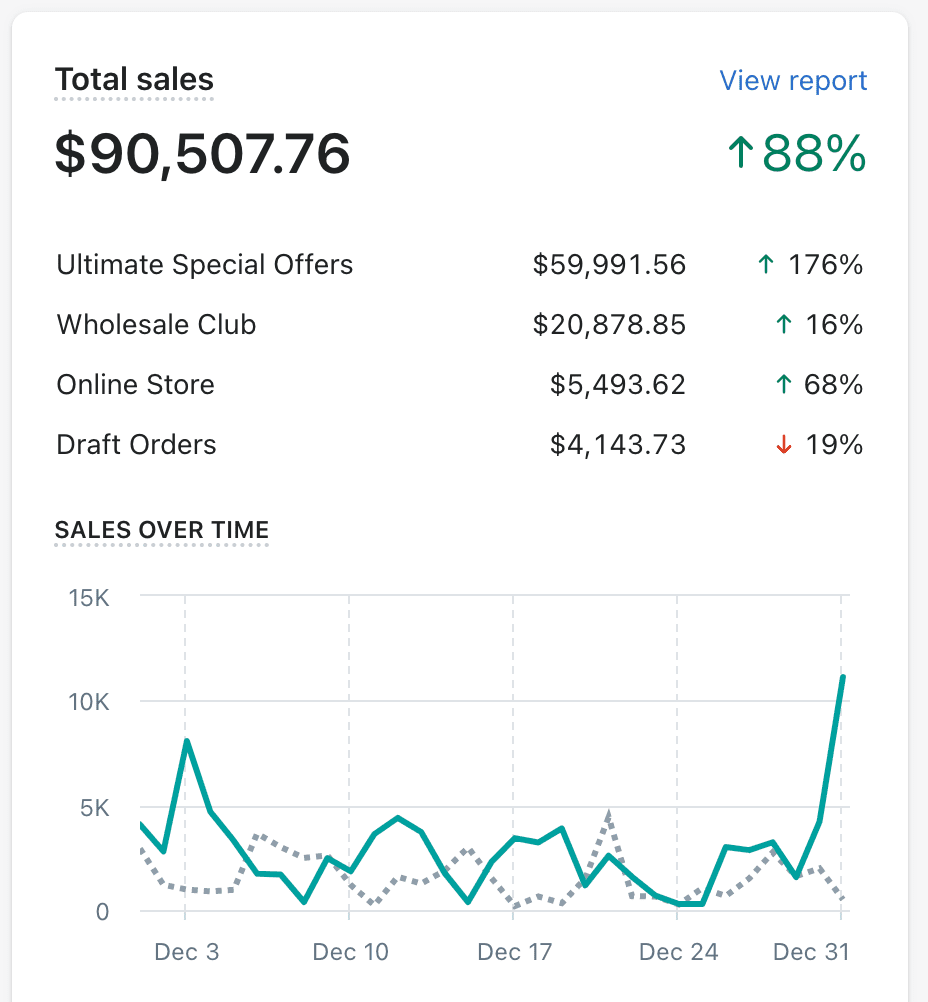The image size is (928, 1002).
Task: Click the up arrow next to 16%
Action: pyautogui.click(x=784, y=325)
